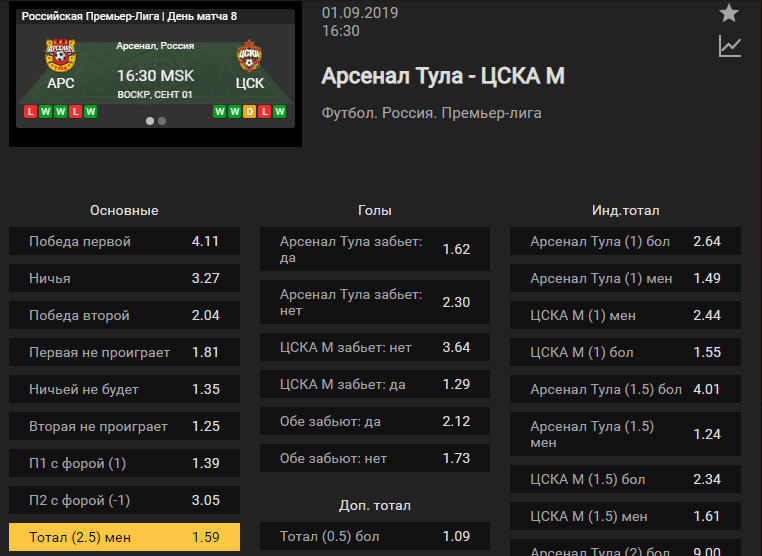Screen dimensions: 762x556
Task: Select Ничьей не будет 1.35
Action: [x=124, y=389]
